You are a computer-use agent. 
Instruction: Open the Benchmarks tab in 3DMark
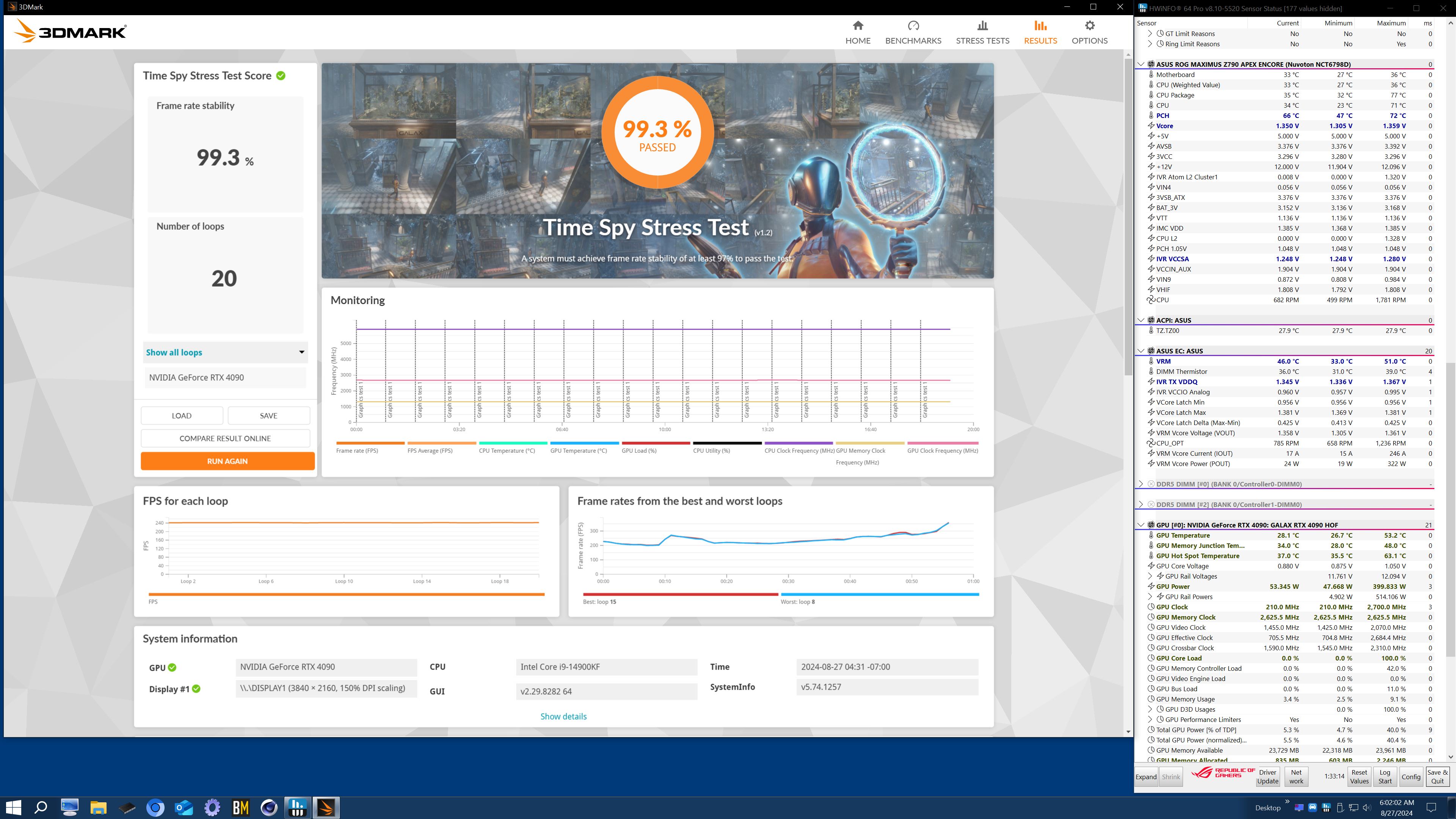(913, 32)
